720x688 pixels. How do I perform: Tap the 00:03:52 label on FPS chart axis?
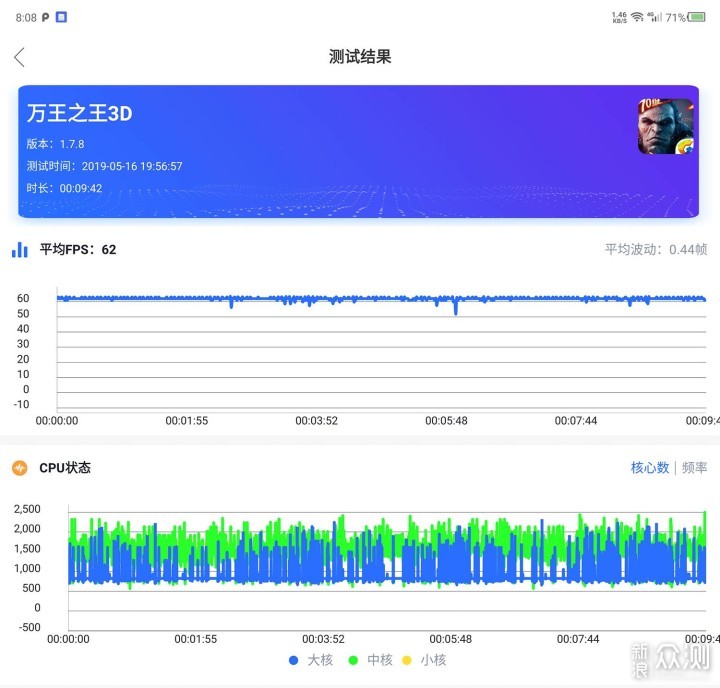pyautogui.click(x=316, y=420)
